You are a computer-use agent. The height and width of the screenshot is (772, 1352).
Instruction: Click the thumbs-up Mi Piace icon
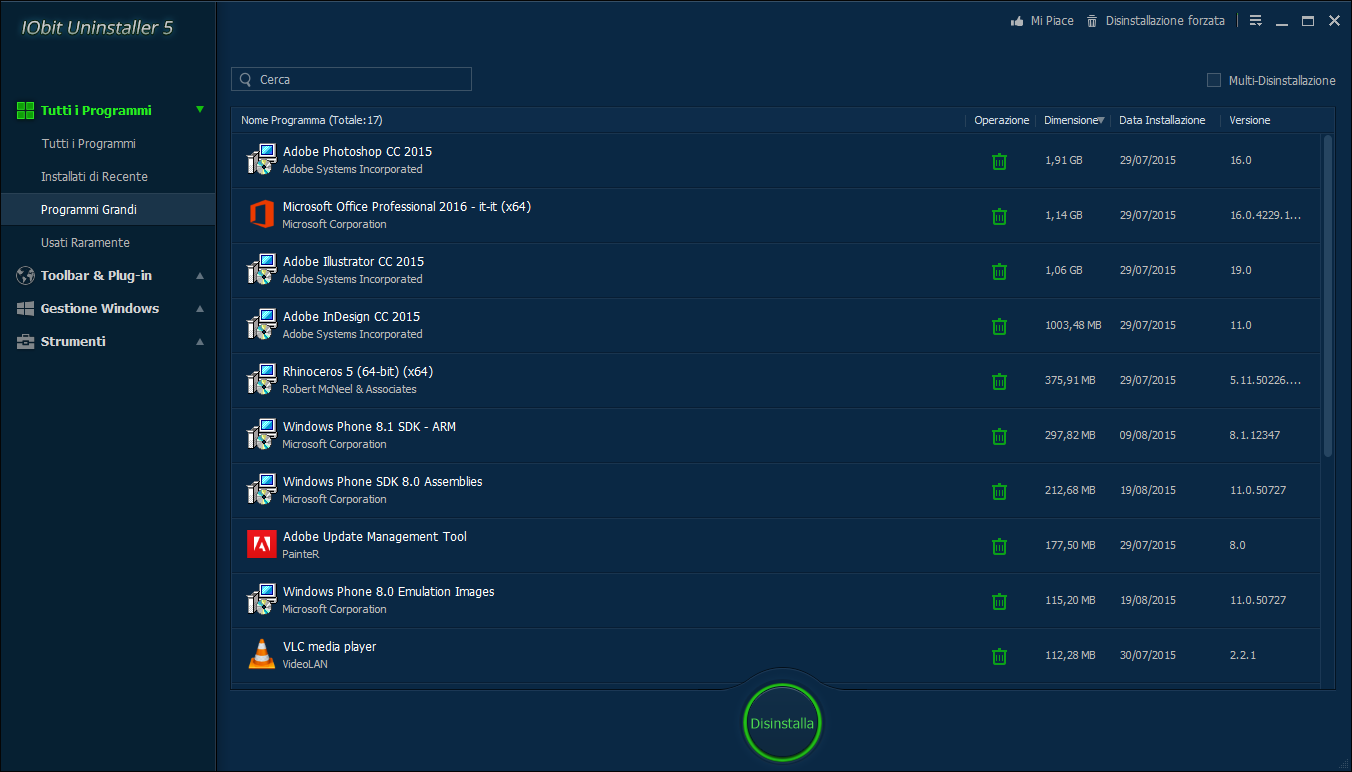[x=1017, y=20]
